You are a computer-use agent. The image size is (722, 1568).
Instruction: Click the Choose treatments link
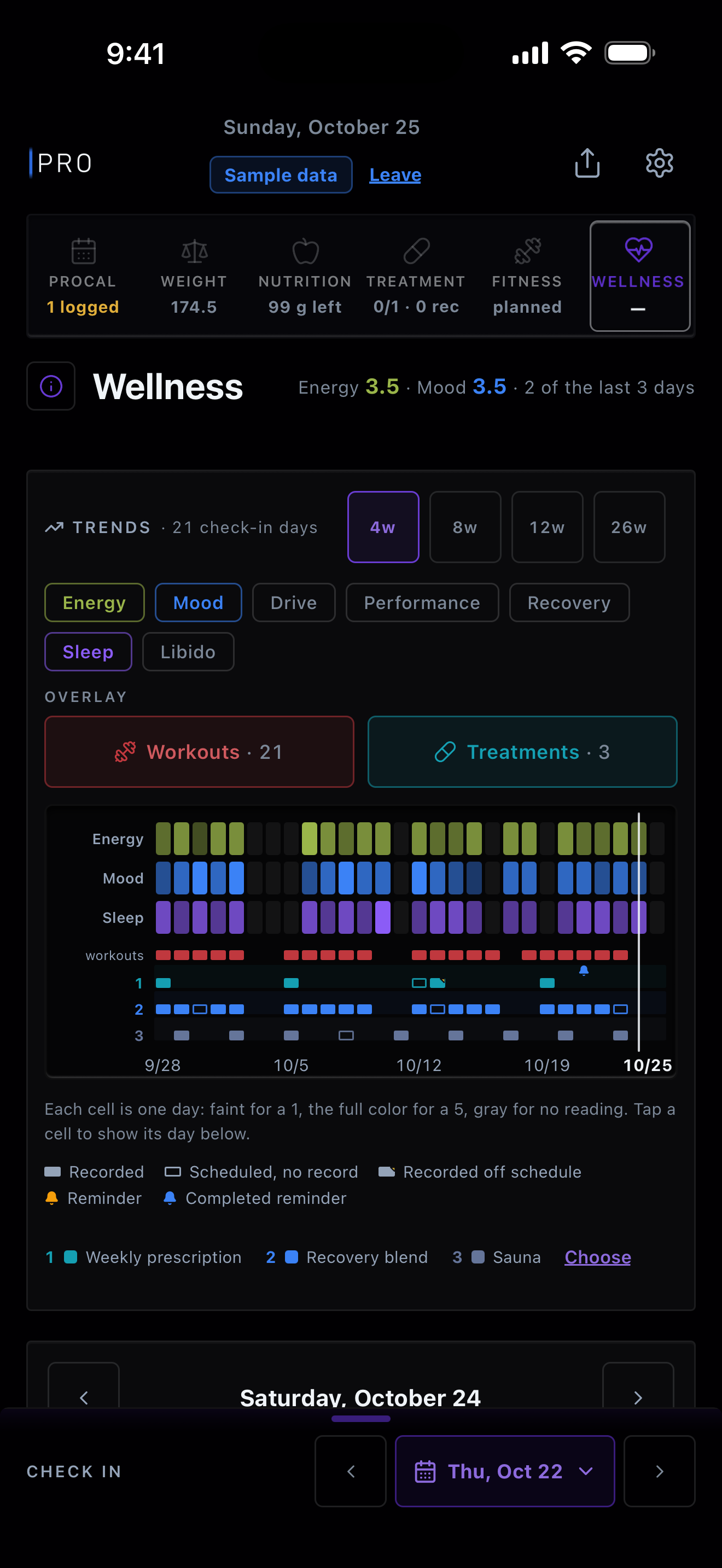[597, 1257]
